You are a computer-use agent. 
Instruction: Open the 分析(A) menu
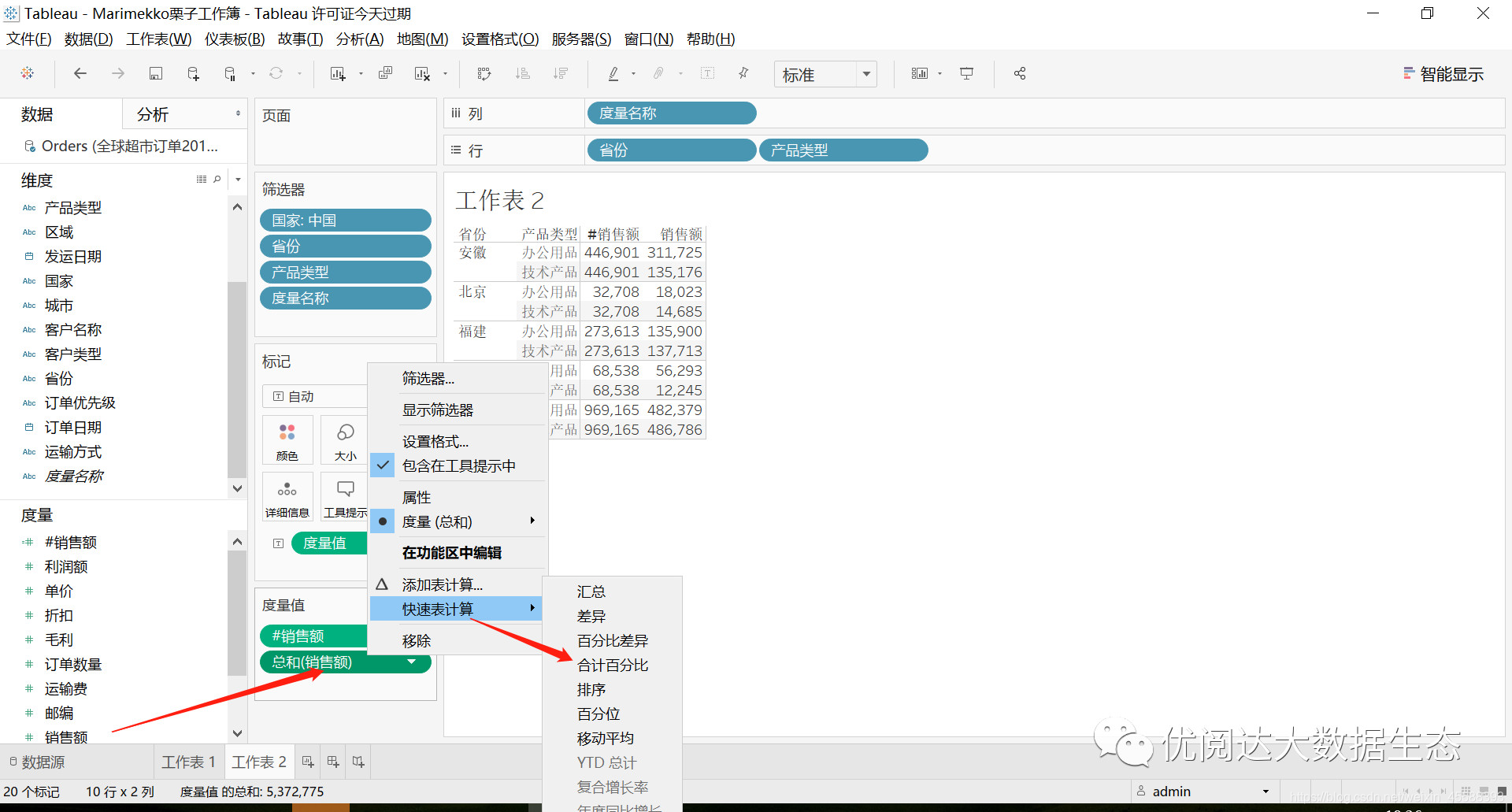pos(360,39)
